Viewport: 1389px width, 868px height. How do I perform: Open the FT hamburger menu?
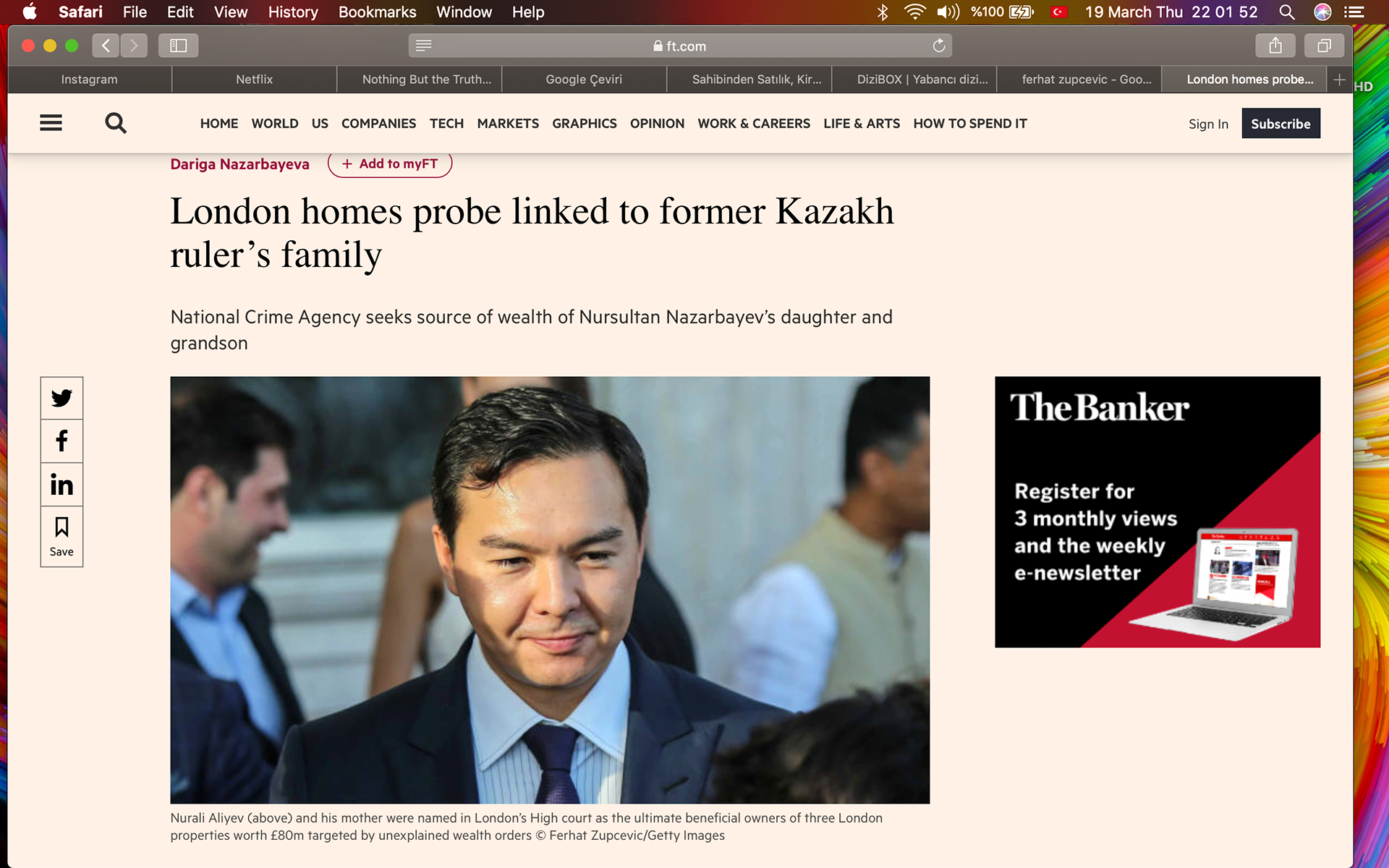click(51, 123)
